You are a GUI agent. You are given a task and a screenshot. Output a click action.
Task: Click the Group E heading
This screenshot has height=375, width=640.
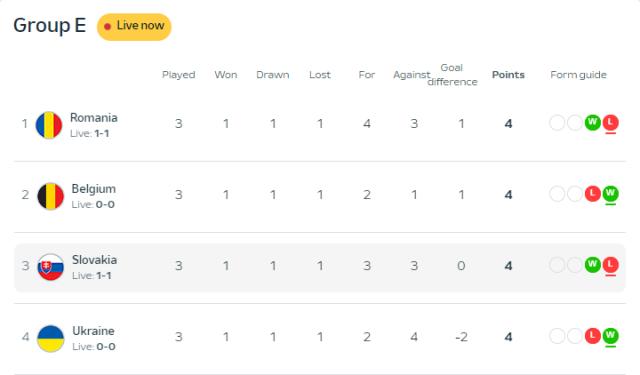click(49, 25)
